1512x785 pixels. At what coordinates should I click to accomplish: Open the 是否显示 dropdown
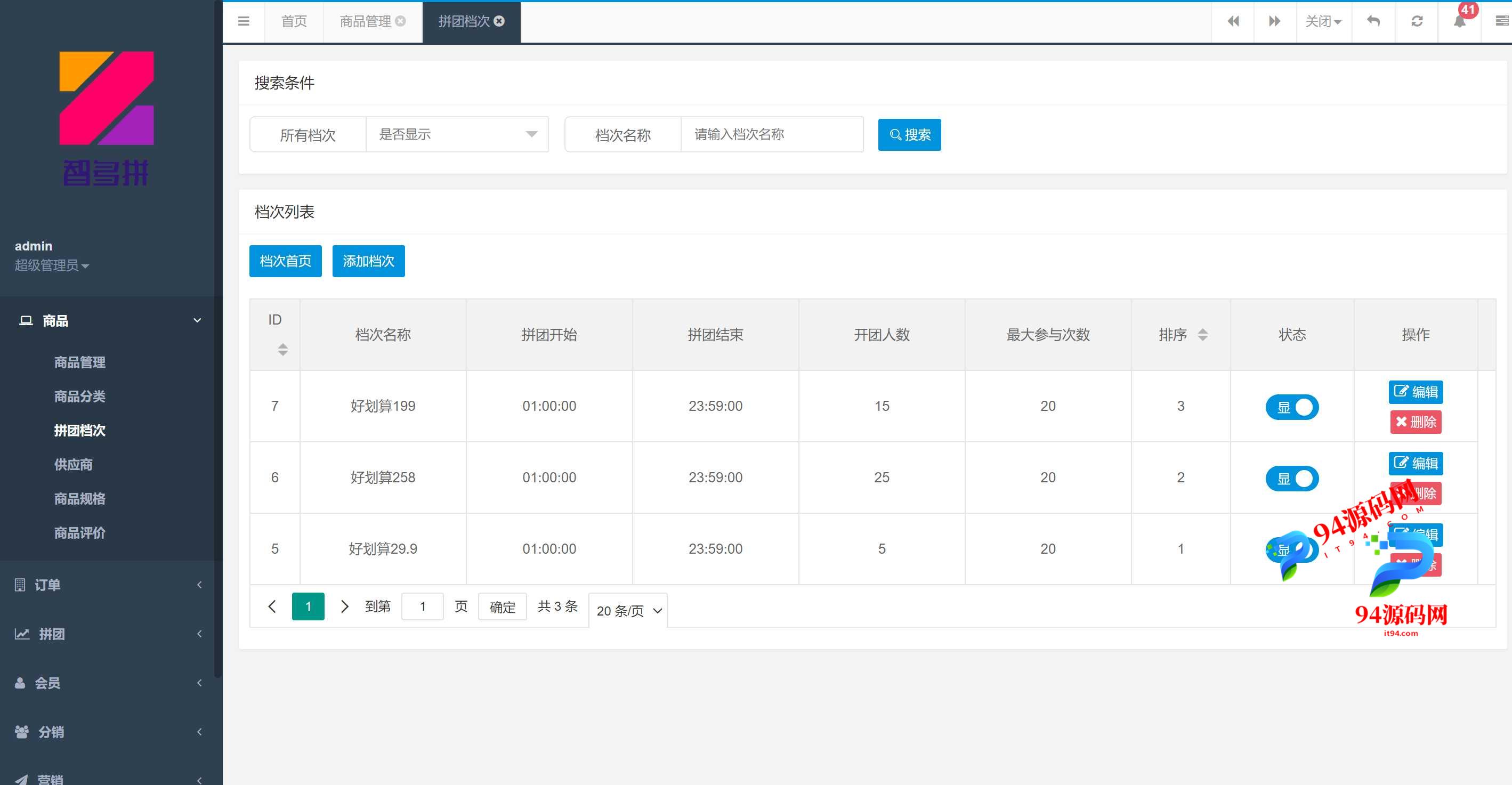(457, 134)
